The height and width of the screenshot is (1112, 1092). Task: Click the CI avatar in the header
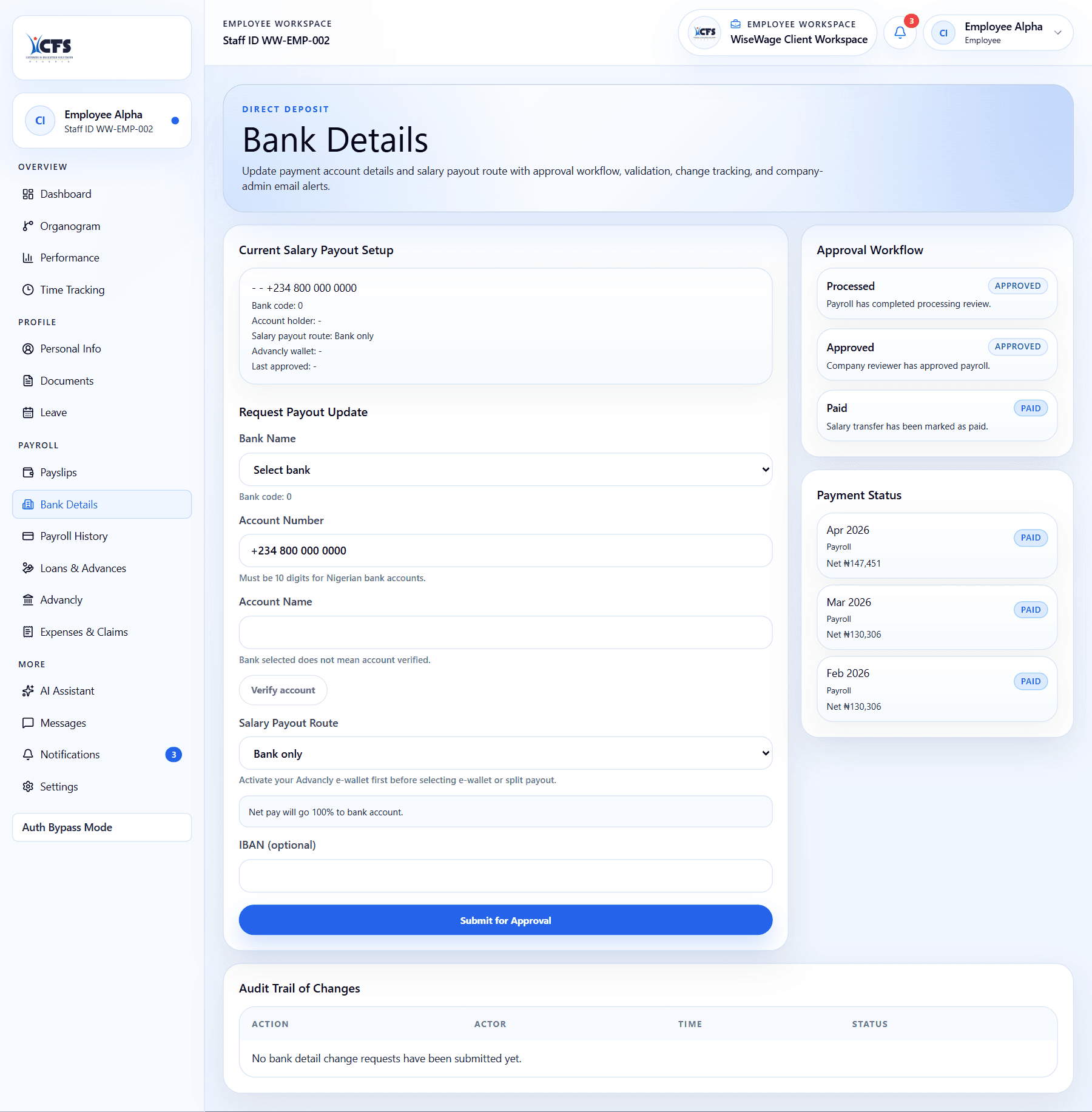pos(943,33)
